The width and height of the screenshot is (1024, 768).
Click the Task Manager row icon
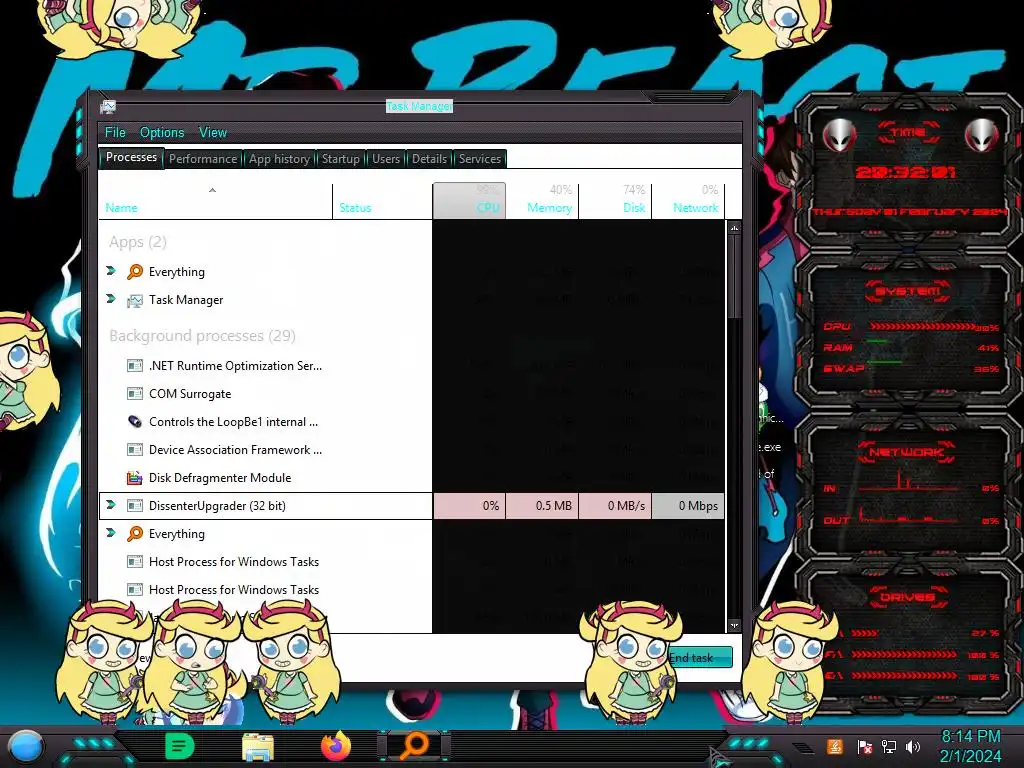[x=135, y=300]
